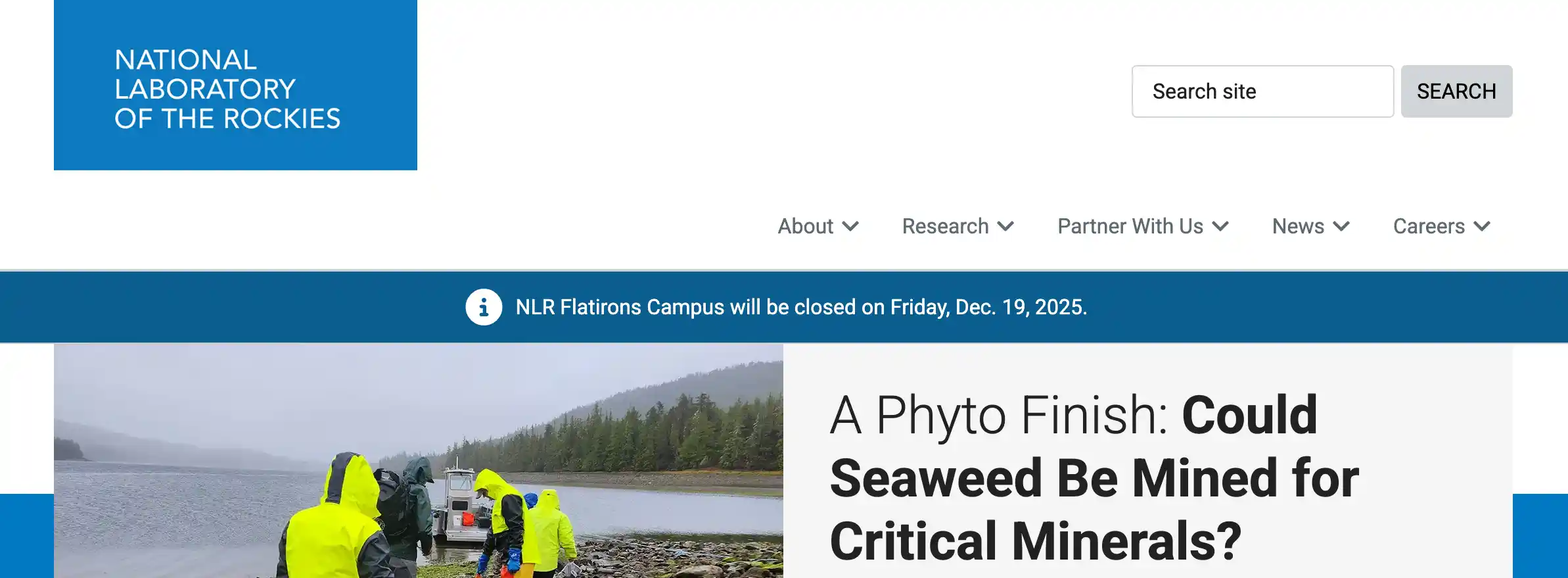The image size is (1568, 578).
Task: Click inside the Search site field
Action: (1262, 91)
